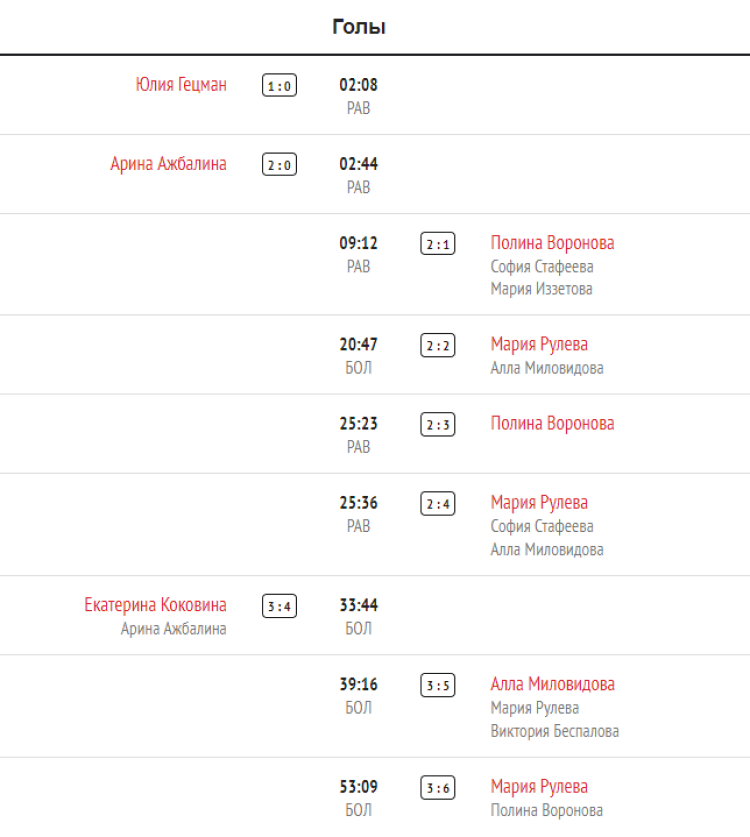Viewport: 750px width, 837px height.
Task: Select Алла Миловидова, scorer of 3:5 goal
Action: tap(552, 684)
